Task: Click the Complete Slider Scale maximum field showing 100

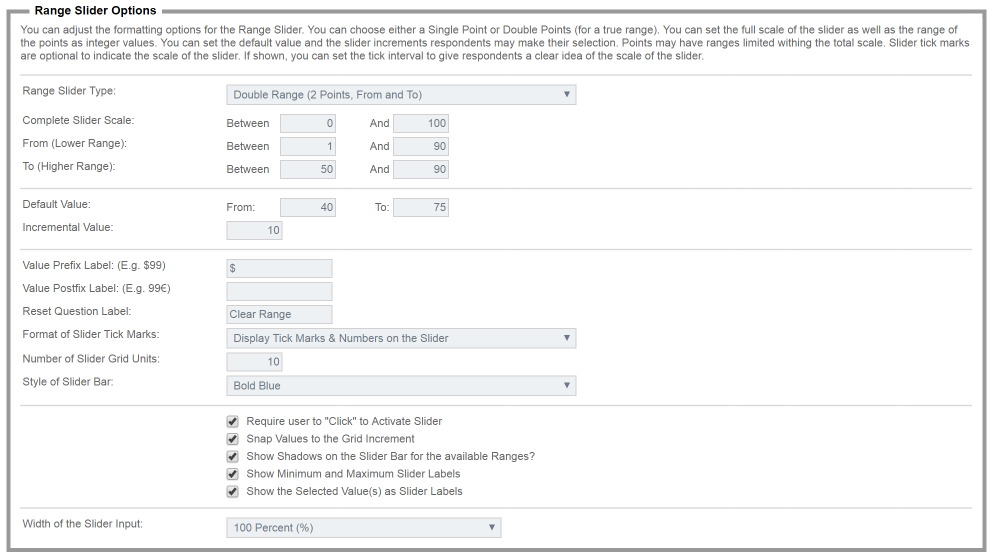Action: coord(420,124)
